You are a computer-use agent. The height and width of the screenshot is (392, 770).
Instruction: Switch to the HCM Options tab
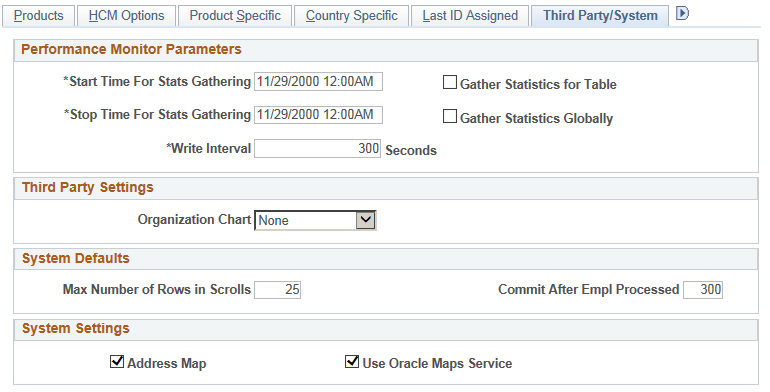126,16
